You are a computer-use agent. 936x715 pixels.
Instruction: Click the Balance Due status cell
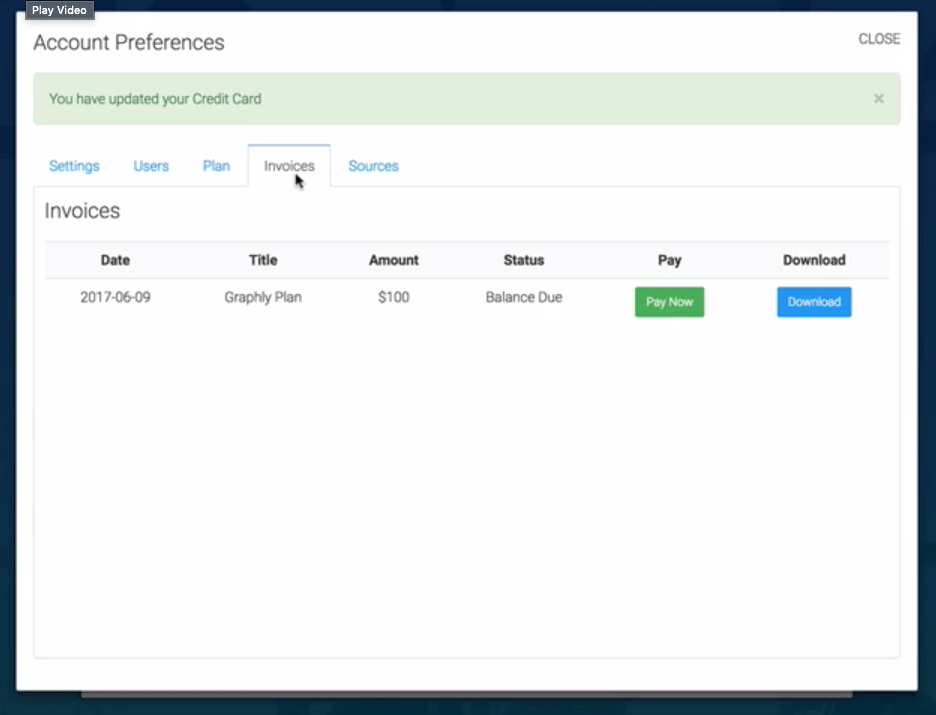click(524, 297)
